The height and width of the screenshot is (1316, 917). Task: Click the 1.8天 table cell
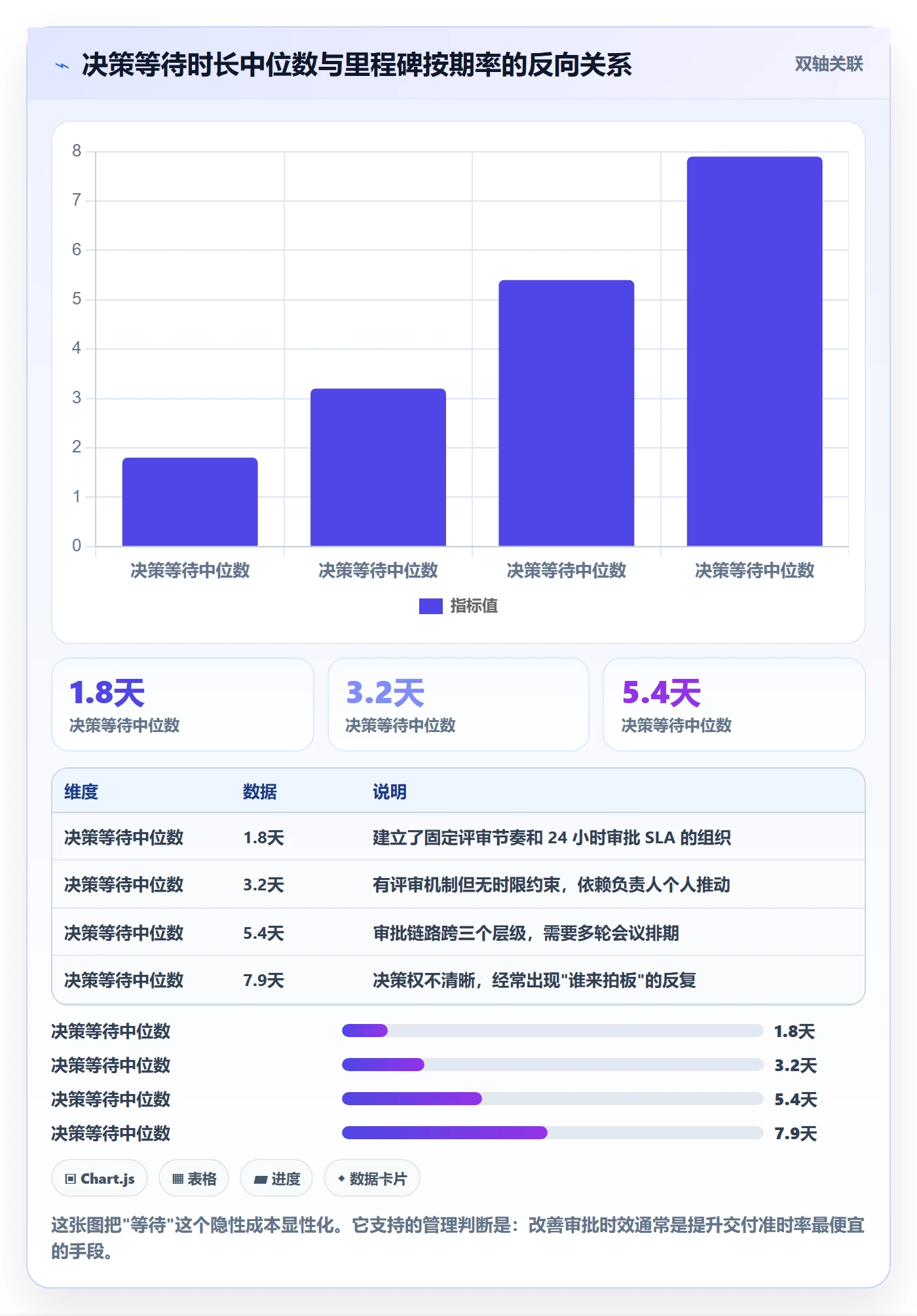pyautogui.click(x=263, y=837)
